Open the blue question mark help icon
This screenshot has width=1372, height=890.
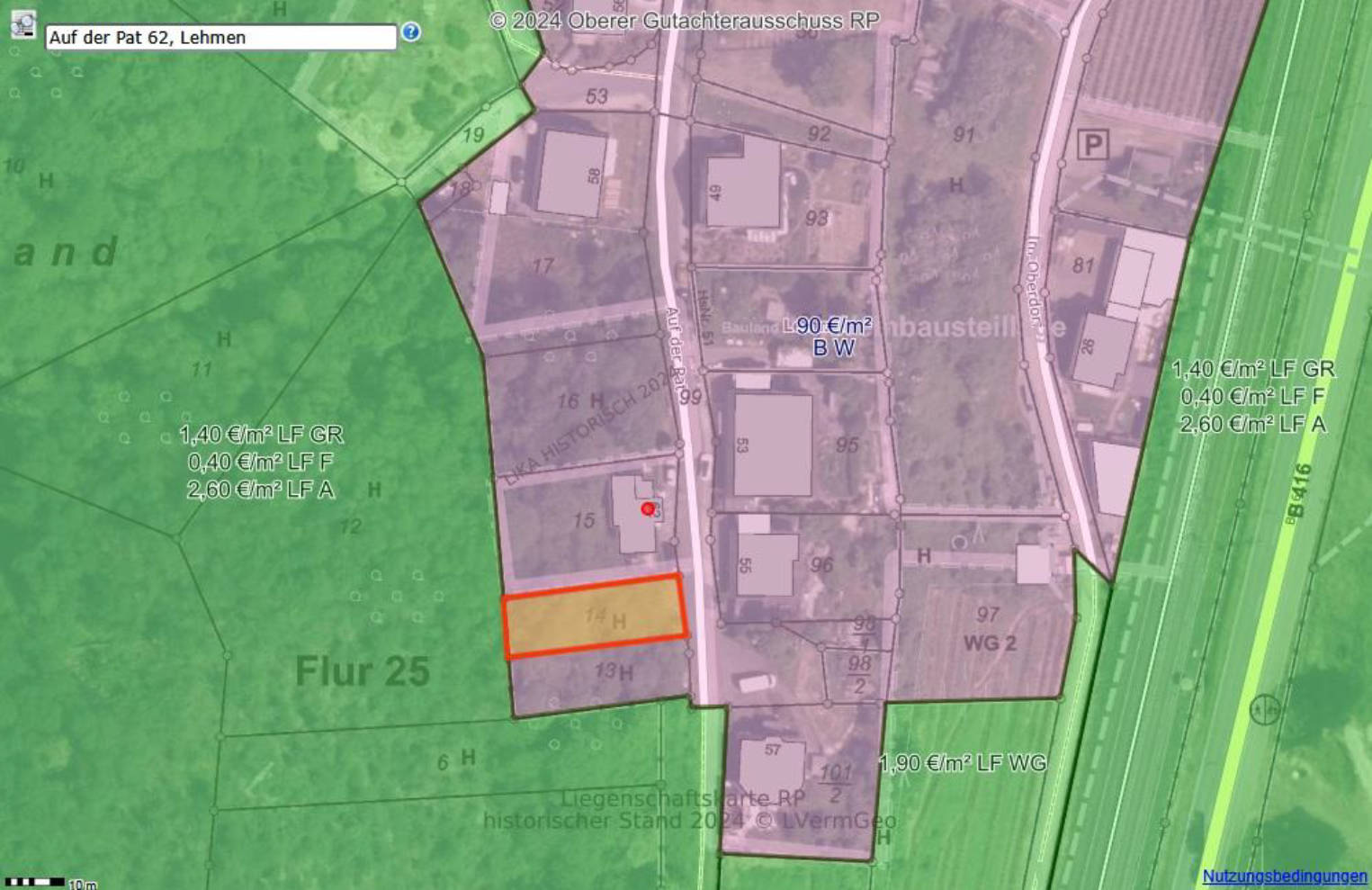[411, 31]
